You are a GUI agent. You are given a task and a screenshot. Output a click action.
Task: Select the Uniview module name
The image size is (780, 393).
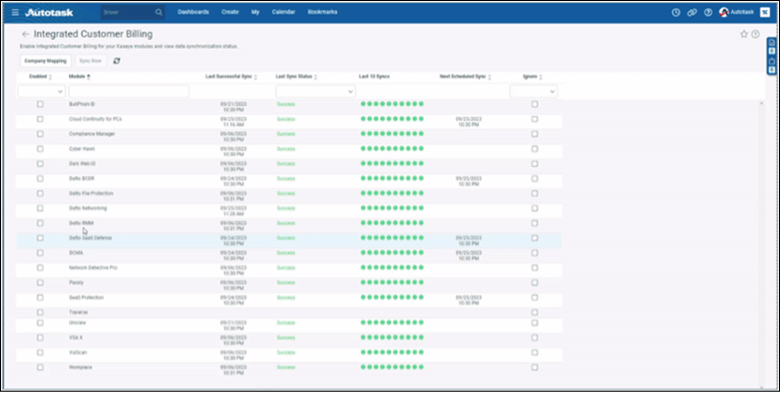[x=77, y=322]
